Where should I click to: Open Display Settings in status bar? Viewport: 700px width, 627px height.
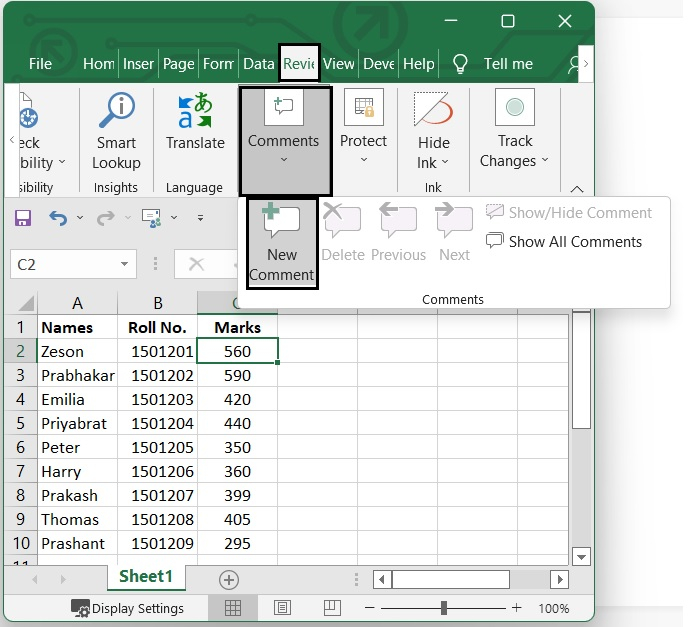[127, 608]
